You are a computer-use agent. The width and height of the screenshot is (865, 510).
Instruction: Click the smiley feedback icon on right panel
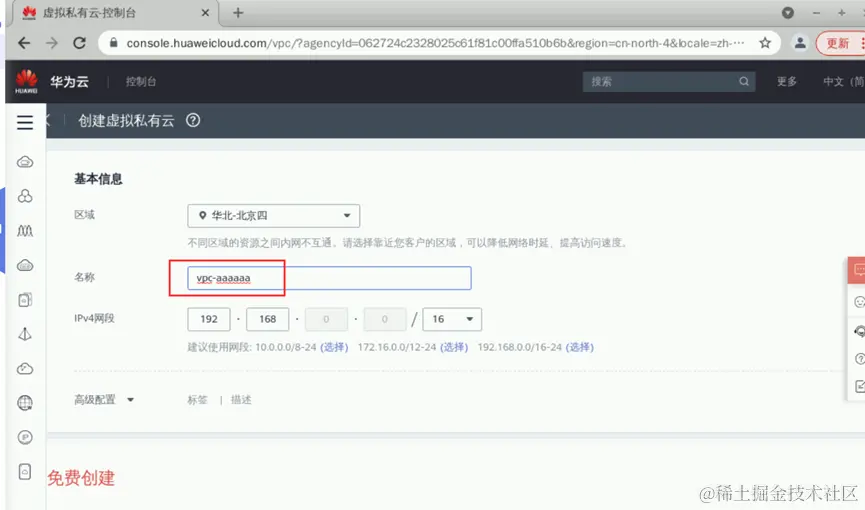click(x=859, y=302)
